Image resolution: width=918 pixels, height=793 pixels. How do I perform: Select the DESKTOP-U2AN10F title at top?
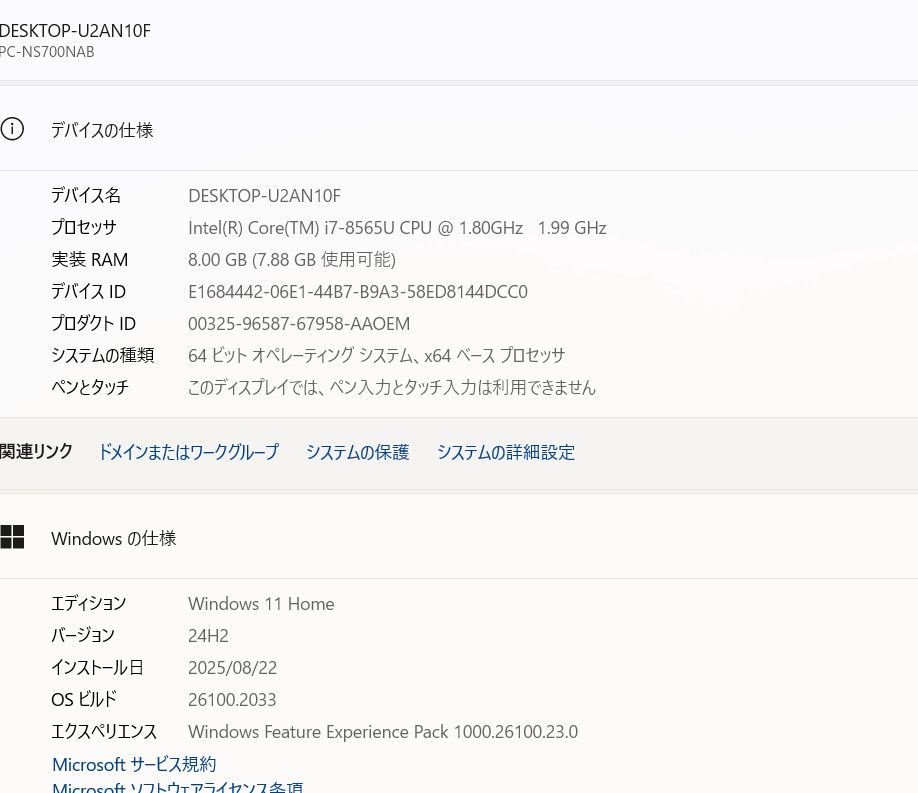click(x=75, y=30)
